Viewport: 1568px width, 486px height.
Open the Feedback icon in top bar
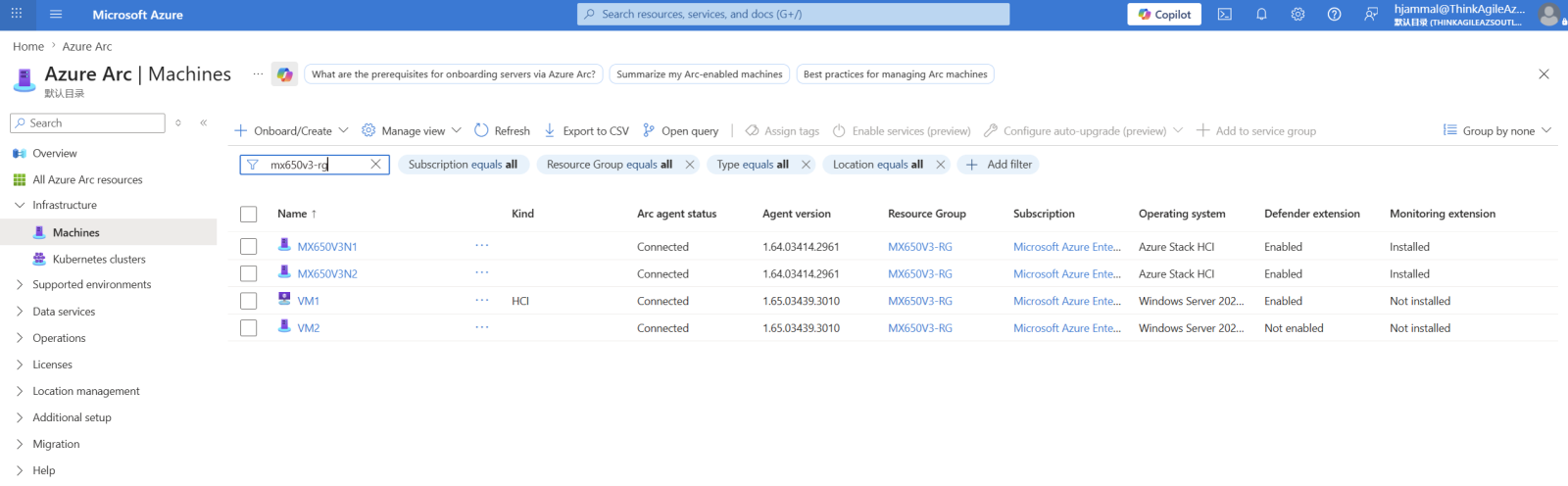(1371, 14)
